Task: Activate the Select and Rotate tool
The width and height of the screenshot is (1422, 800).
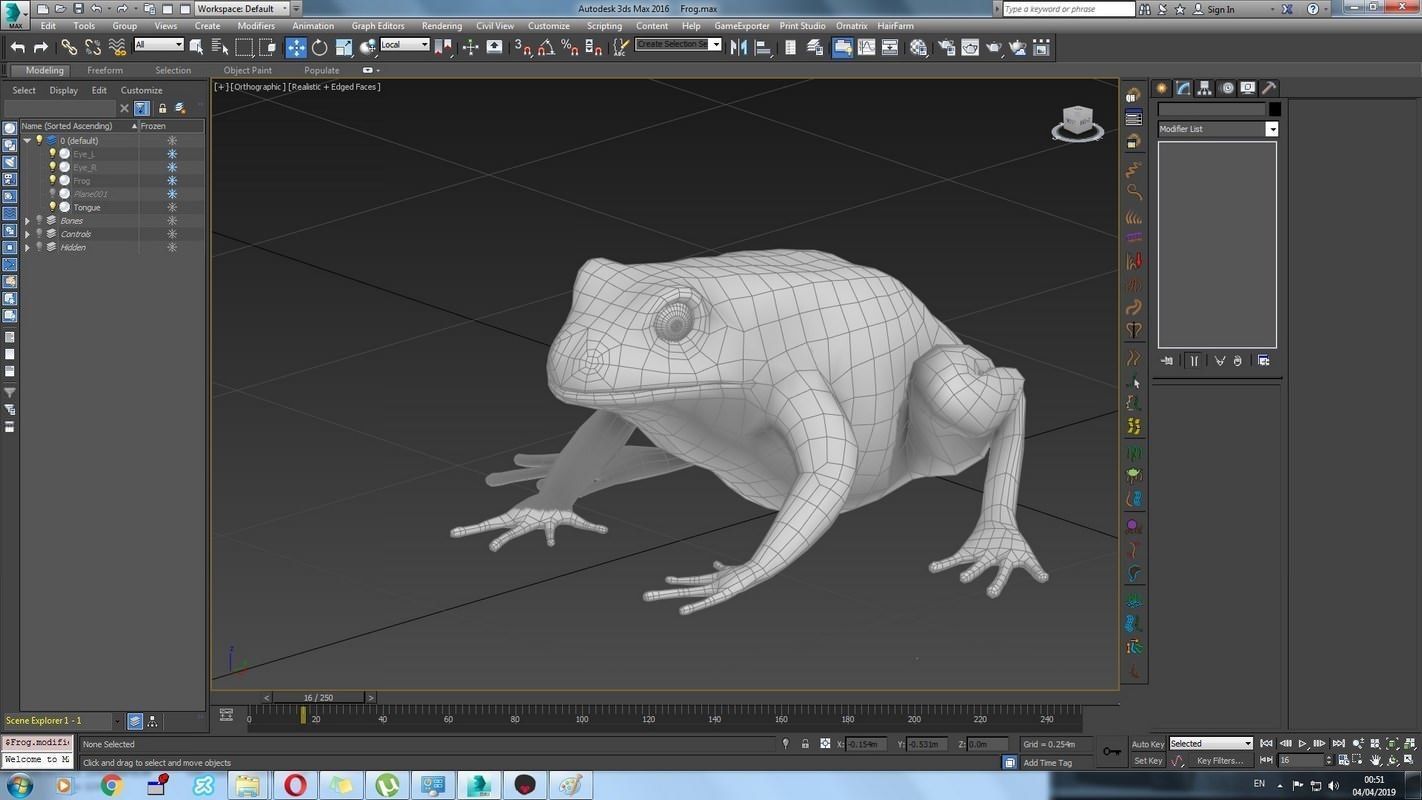Action: pyautogui.click(x=320, y=47)
